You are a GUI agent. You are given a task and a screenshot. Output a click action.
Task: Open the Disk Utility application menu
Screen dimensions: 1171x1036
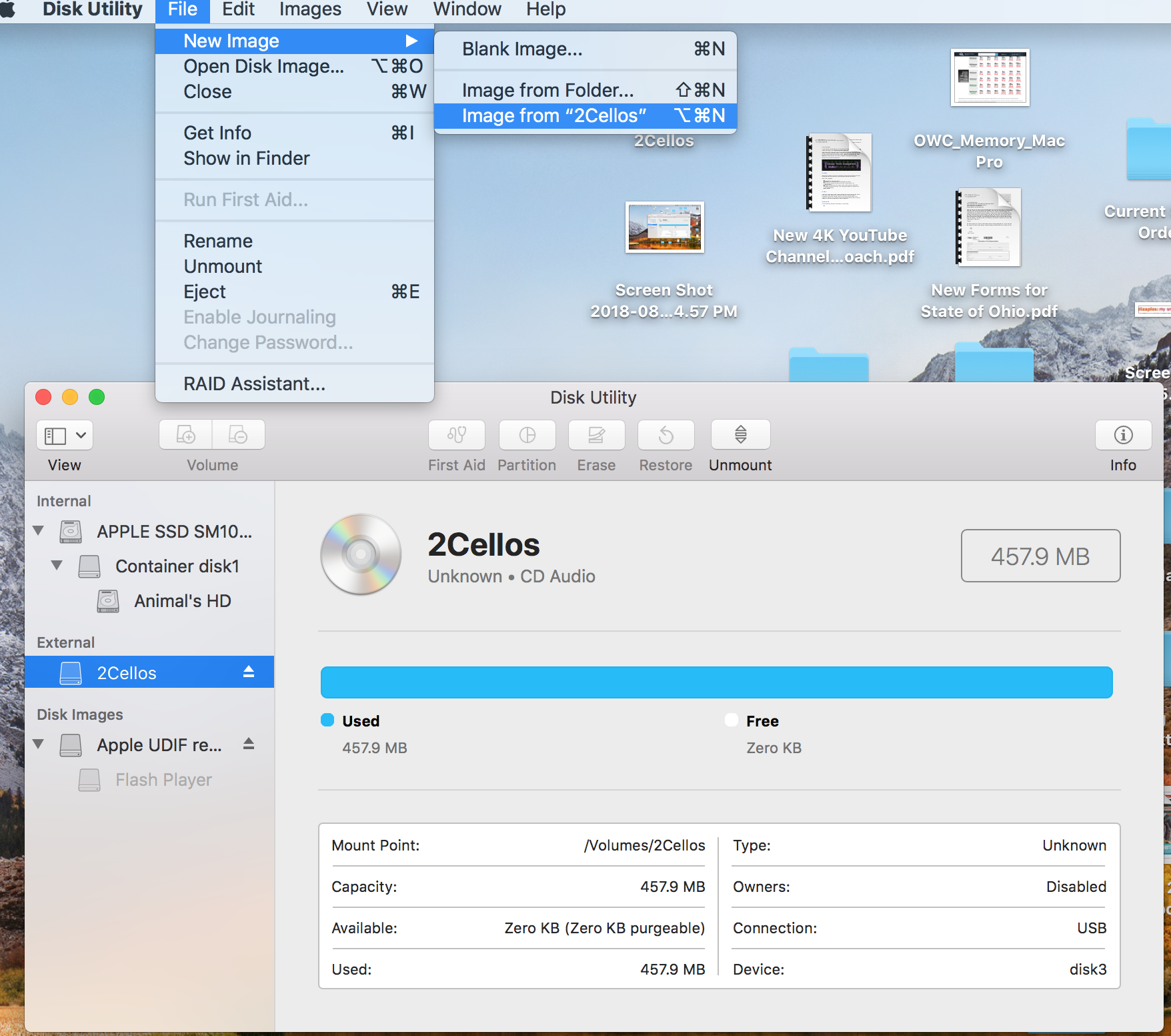point(92,10)
